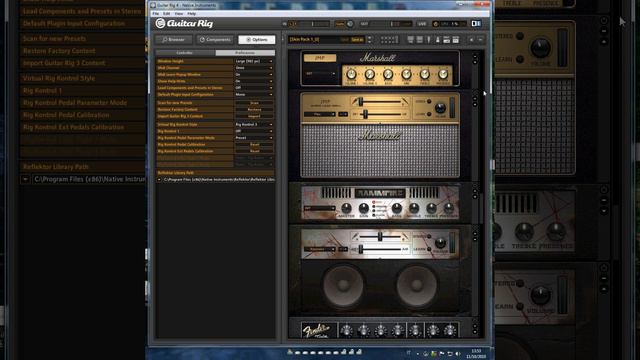Open the MIDI Channel dropdown
This screenshot has height=360, width=640.
(x=254, y=68)
